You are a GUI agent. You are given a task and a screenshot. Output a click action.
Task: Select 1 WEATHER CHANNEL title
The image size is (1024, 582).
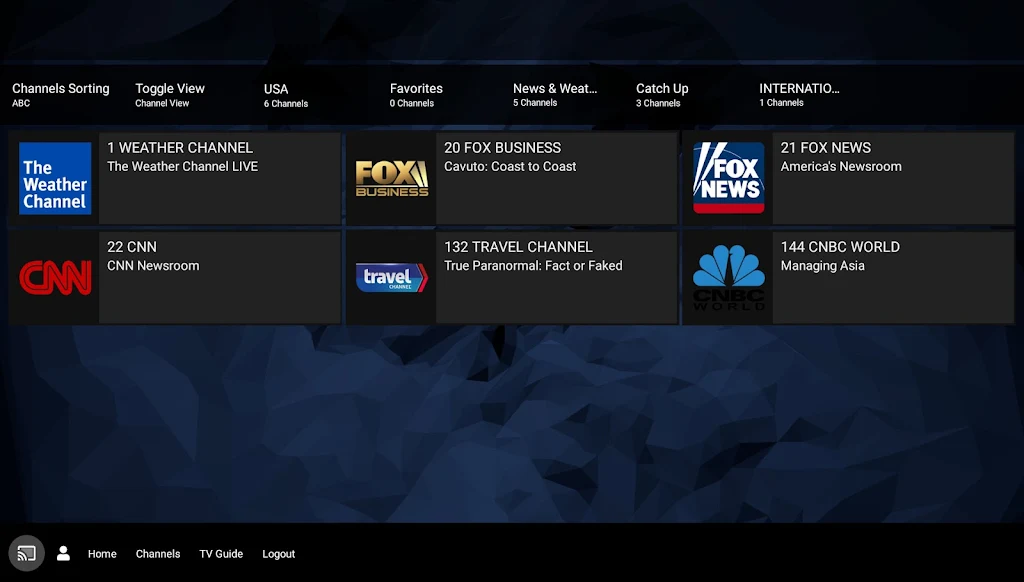point(180,148)
